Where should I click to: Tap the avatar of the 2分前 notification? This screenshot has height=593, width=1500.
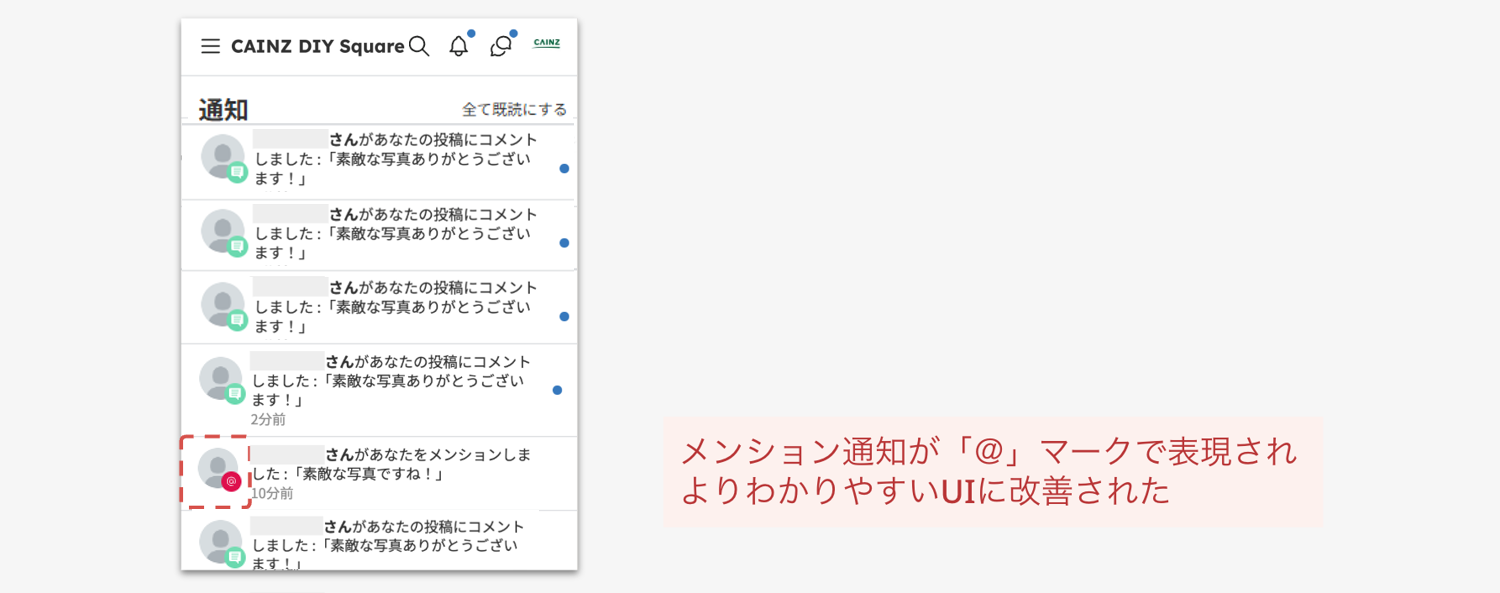(221, 380)
